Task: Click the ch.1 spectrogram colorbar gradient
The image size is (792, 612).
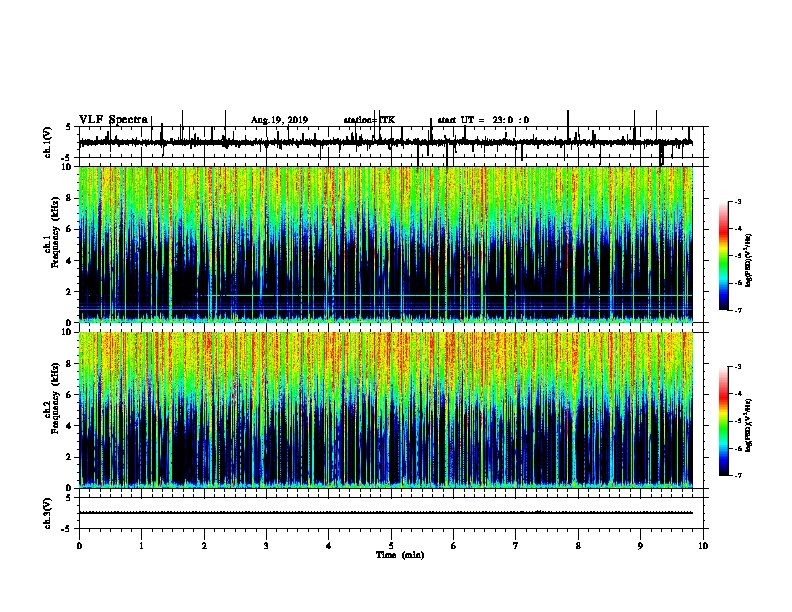Action: 723,255
